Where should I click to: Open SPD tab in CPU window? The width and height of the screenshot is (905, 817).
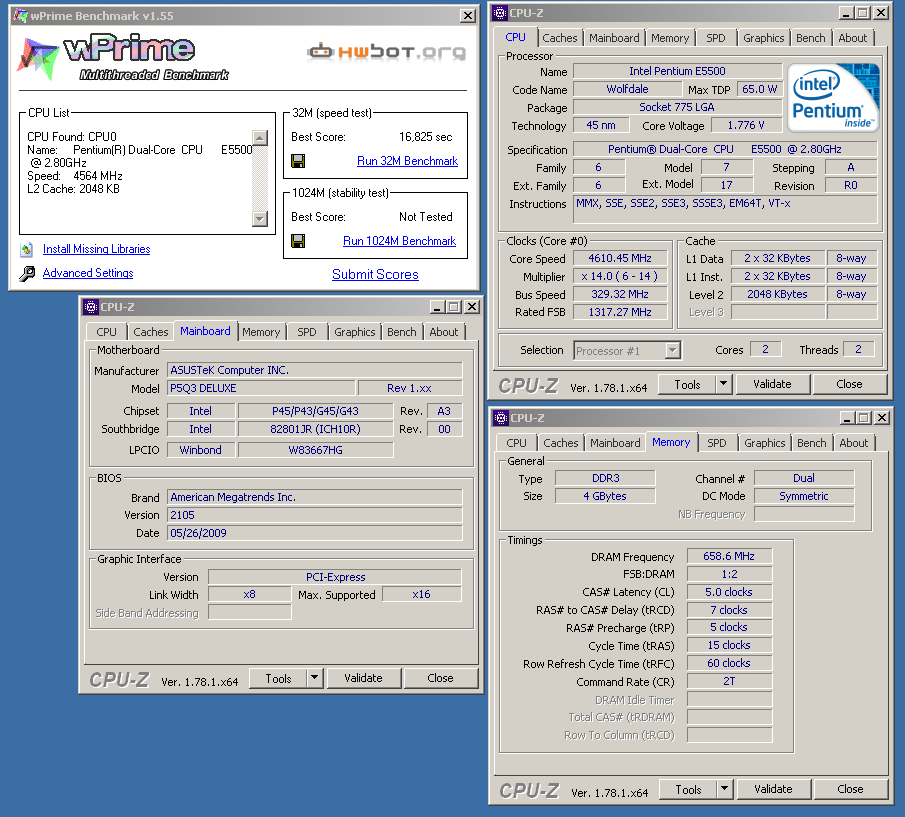tap(716, 38)
